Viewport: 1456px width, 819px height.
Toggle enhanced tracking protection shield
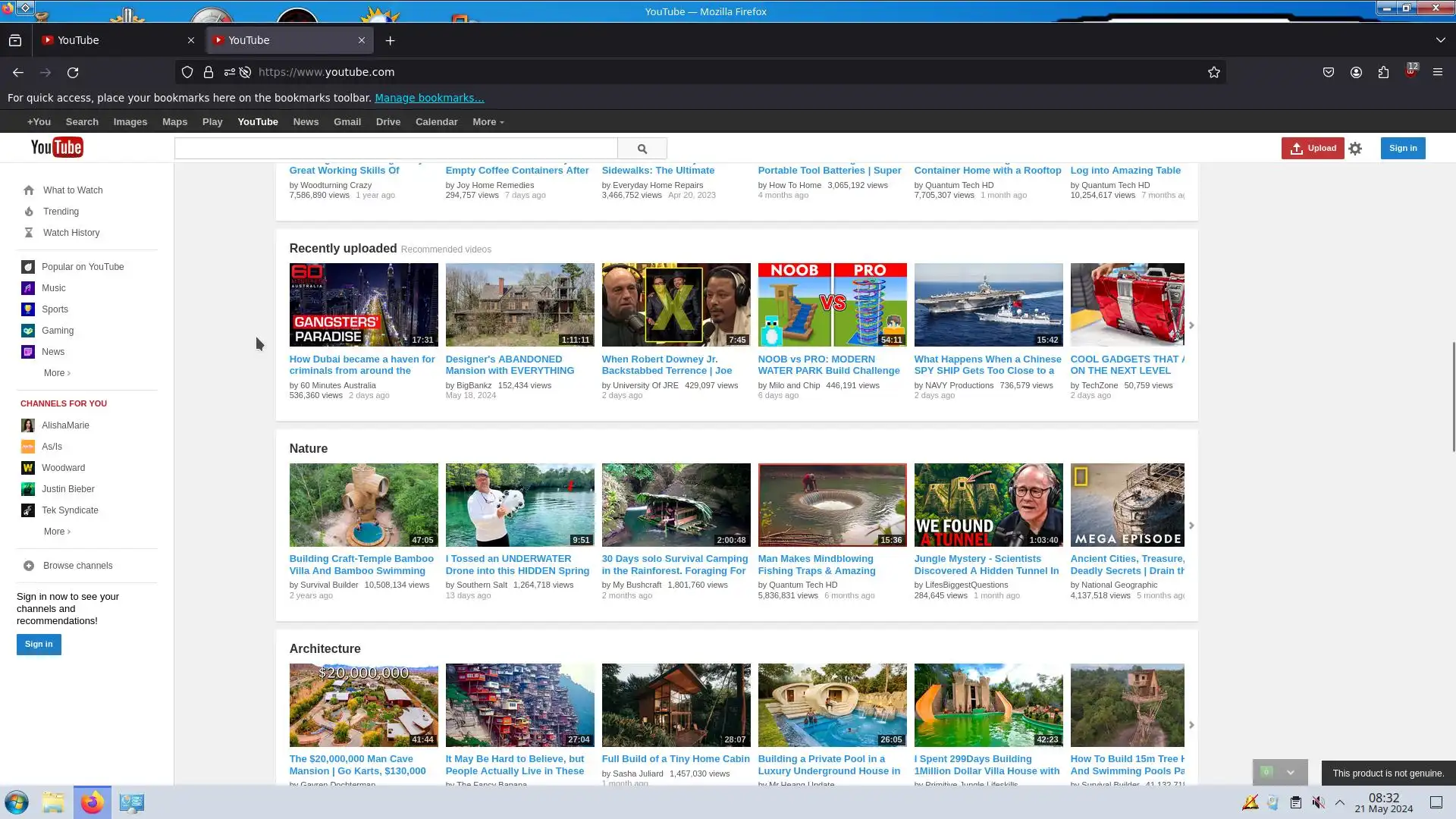(x=187, y=72)
